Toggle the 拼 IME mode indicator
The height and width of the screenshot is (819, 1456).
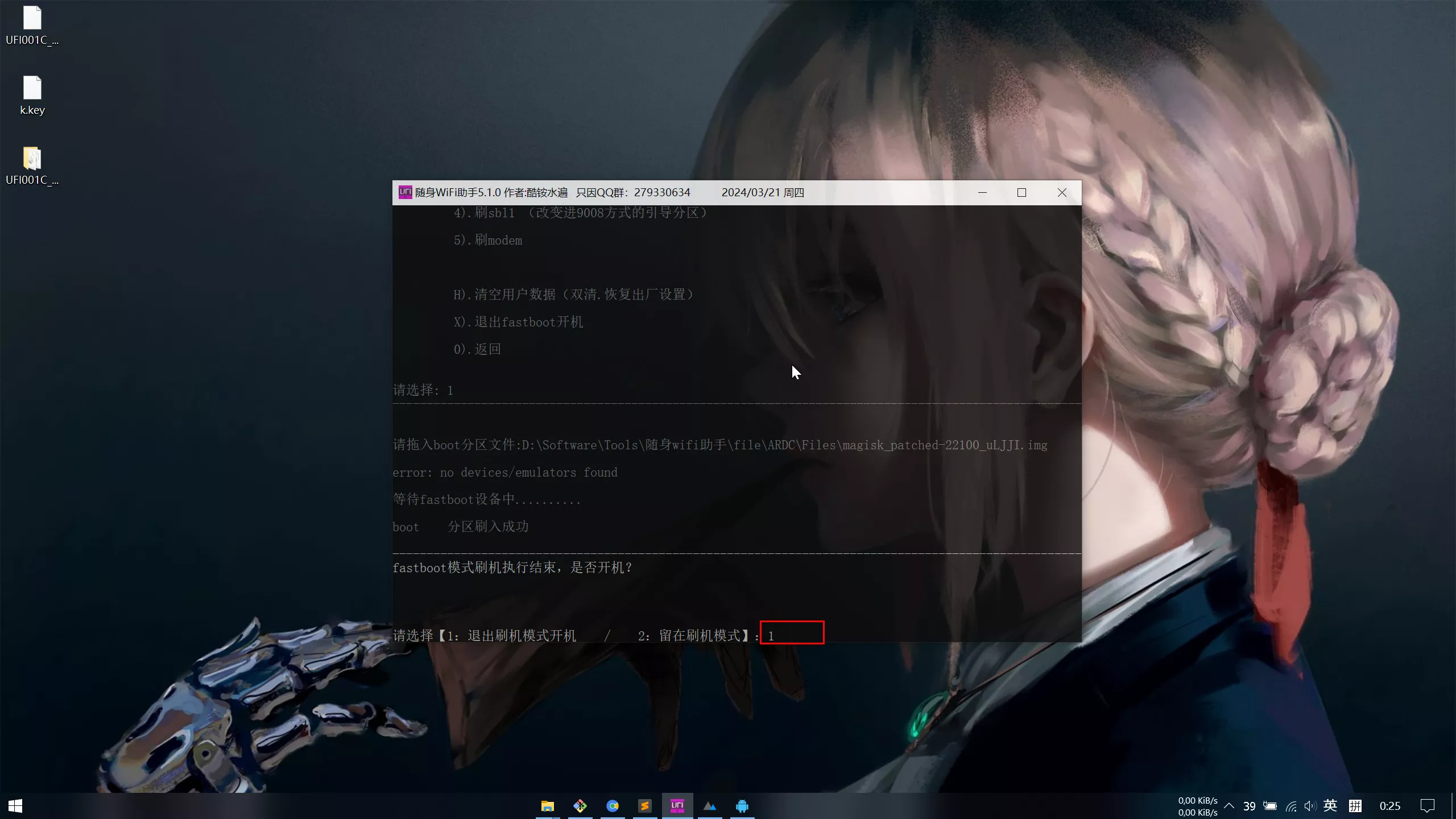coord(1355,806)
